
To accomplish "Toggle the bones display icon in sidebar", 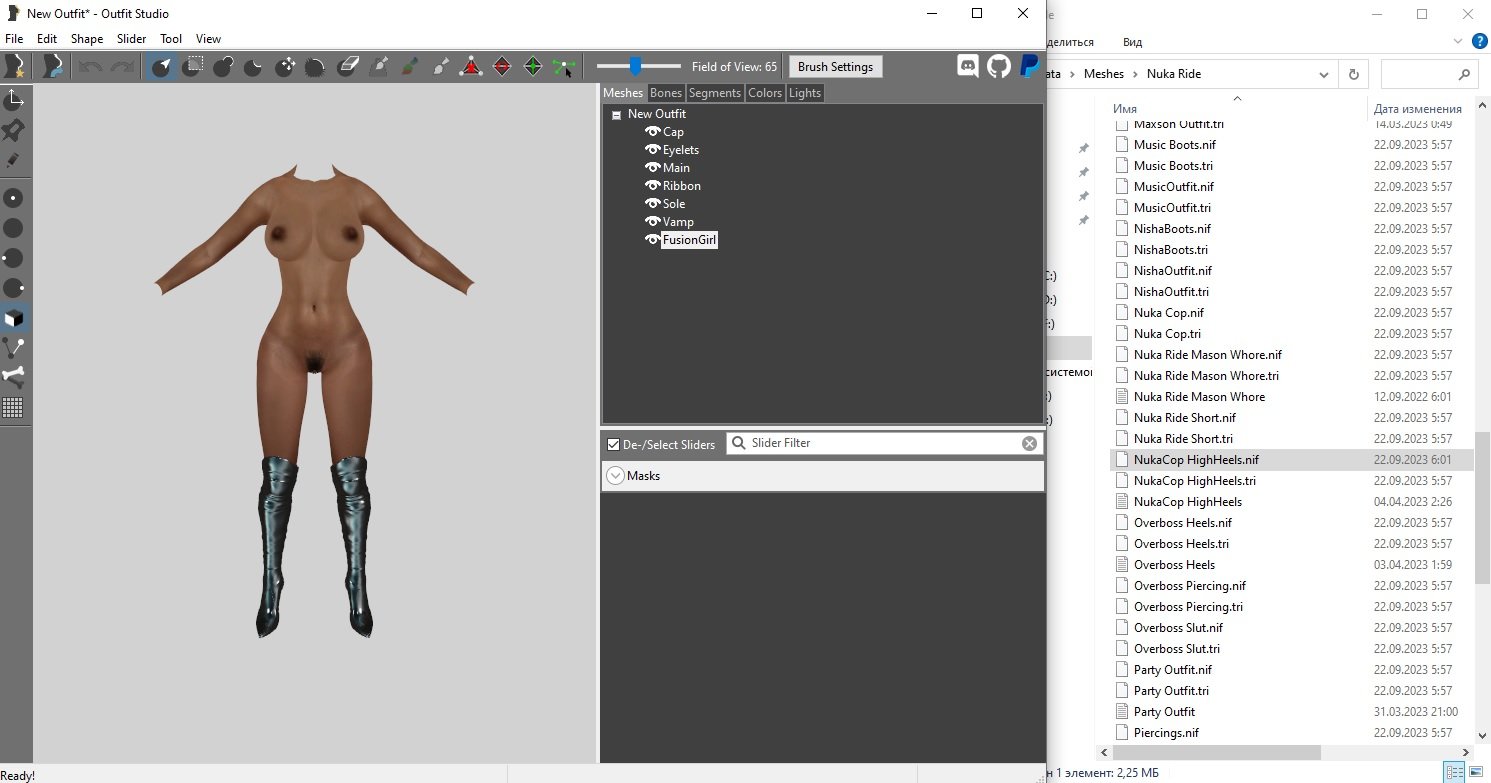I will pos(14,377).
